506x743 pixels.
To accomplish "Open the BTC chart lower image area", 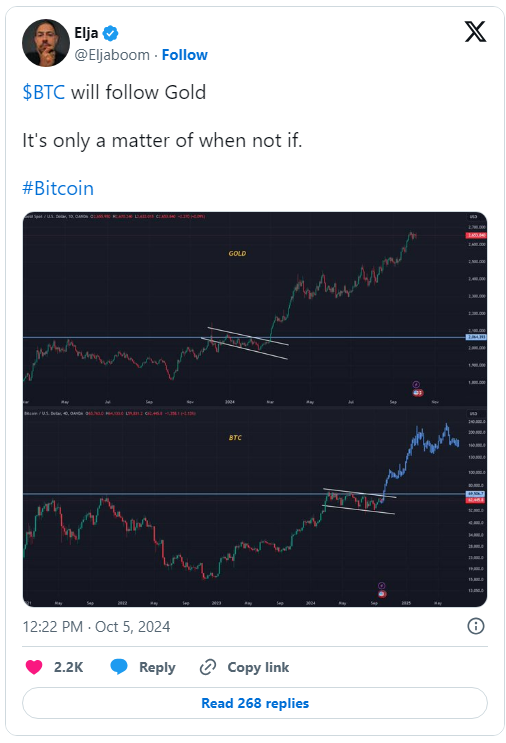I will 255,508.
